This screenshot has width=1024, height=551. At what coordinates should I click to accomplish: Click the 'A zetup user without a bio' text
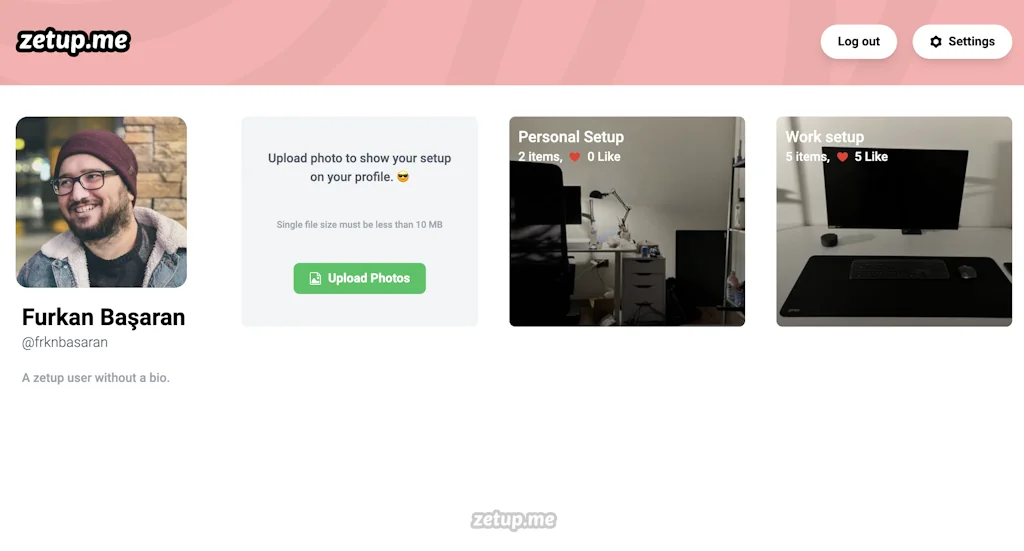click(x=95, y=377)
